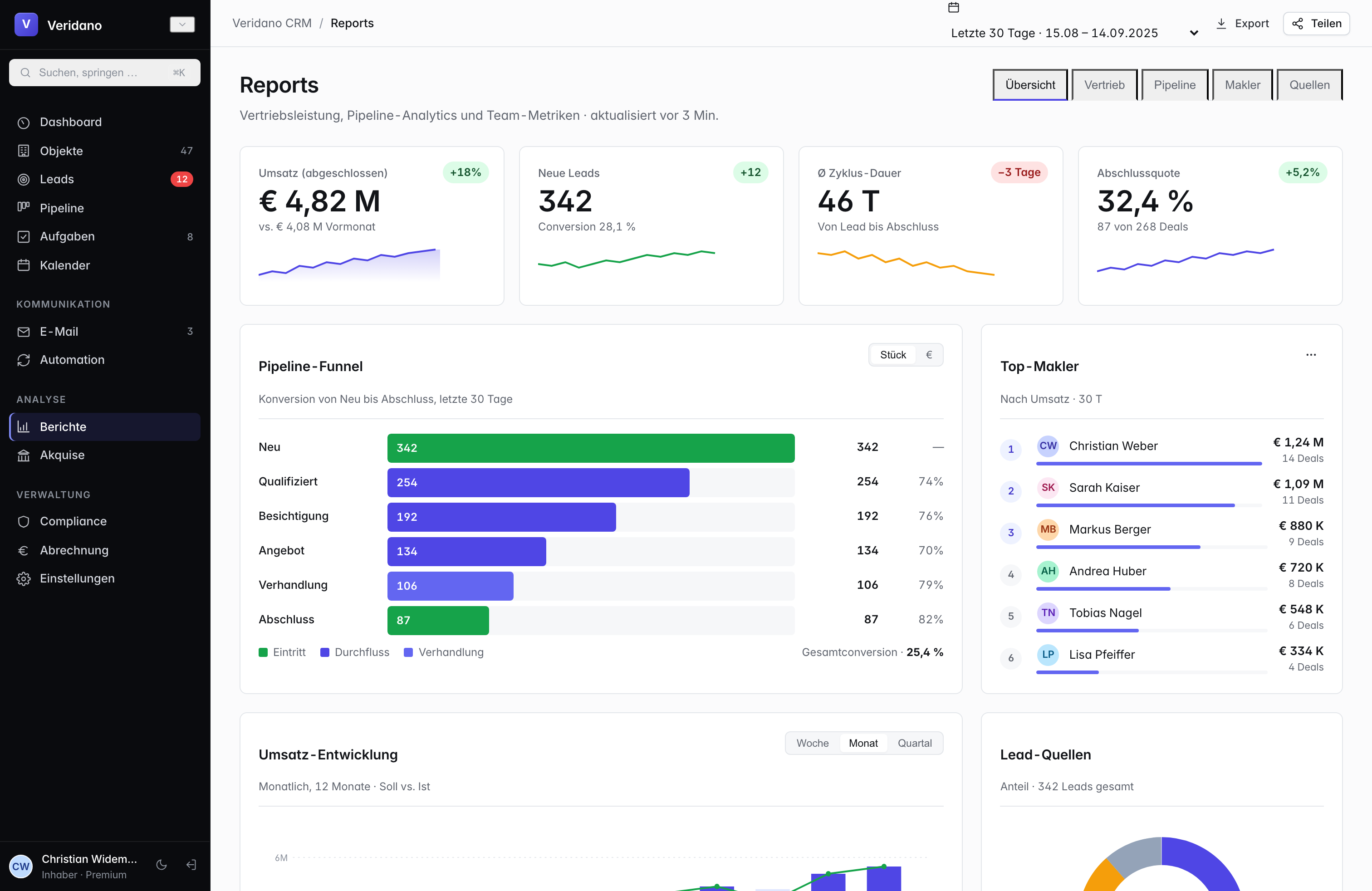Click the Export button

pos(1242,24)
